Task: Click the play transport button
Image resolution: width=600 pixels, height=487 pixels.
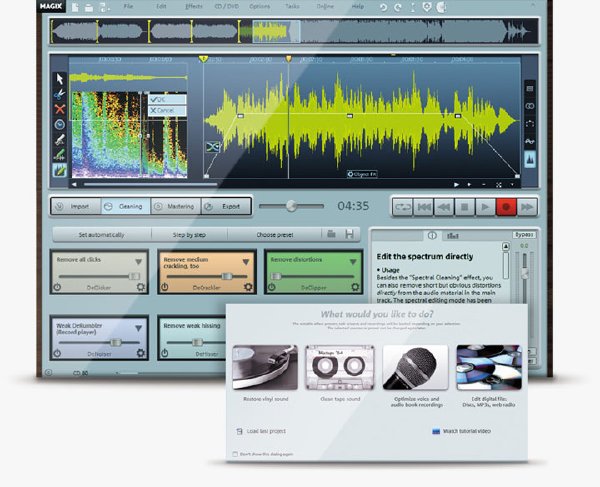Action: point(485,207)
